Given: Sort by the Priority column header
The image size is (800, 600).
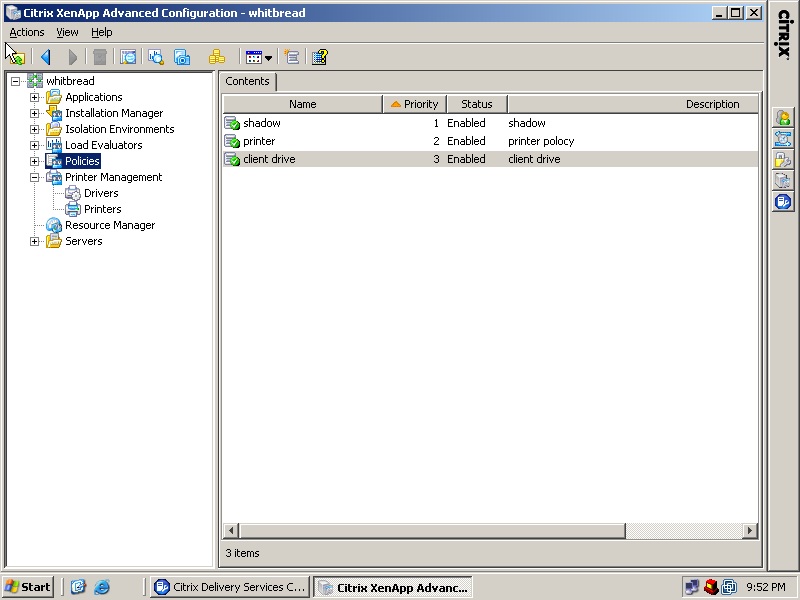Looking at the screenshot, I should pyautogui.click(x=415, y=104).
